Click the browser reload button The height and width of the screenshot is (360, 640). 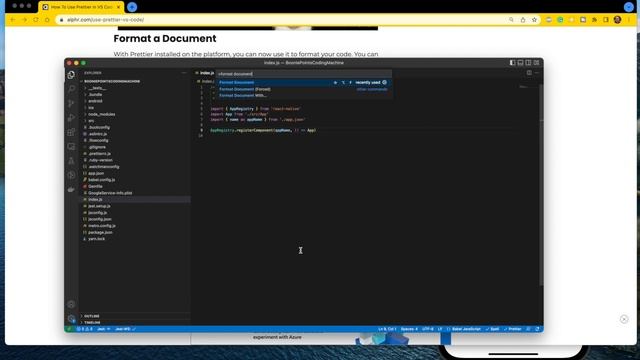(36, 20)
